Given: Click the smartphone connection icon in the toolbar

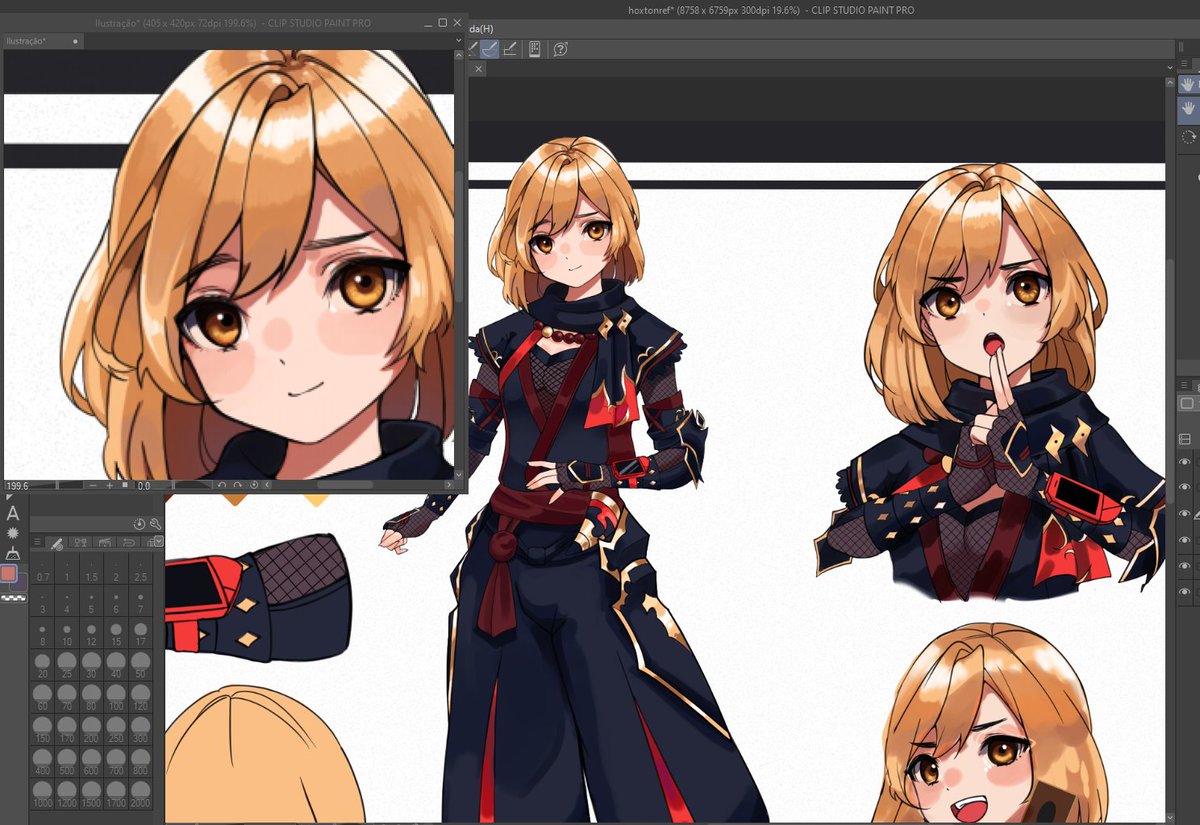Looking at the screenshot, I should coord(535,49).
